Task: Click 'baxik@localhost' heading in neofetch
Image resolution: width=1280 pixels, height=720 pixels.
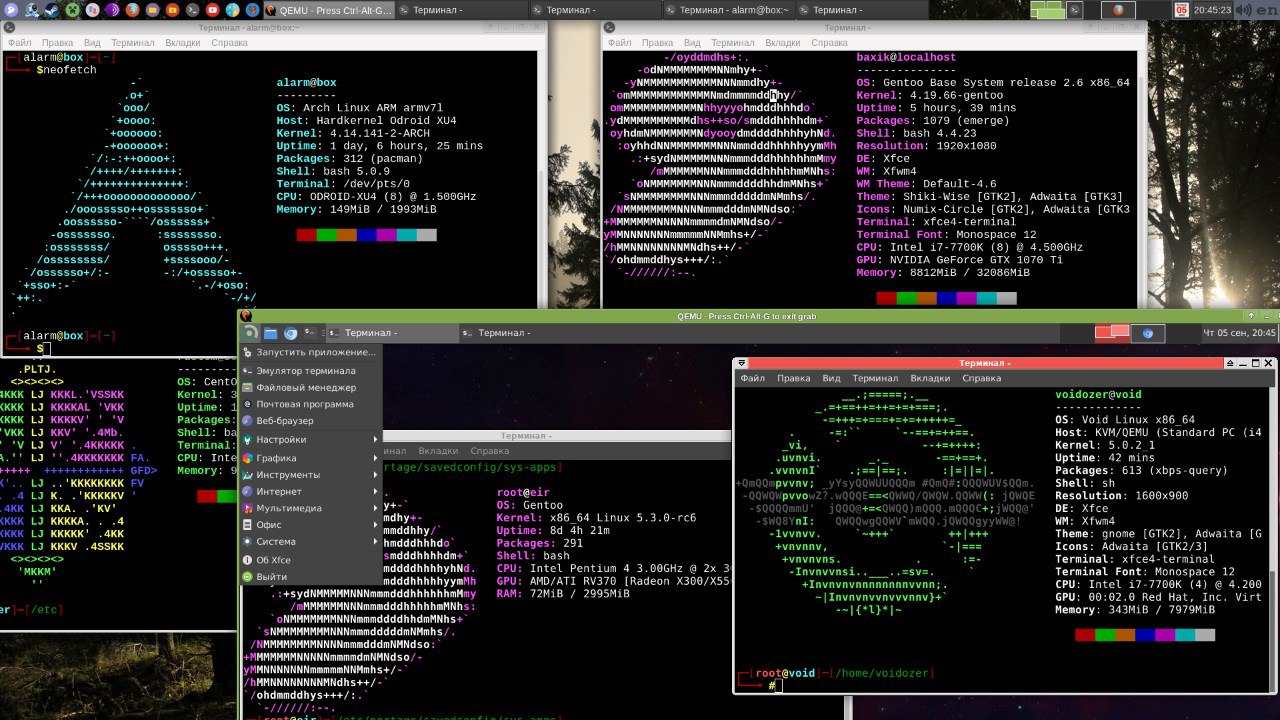Action: tap(906, 58)
